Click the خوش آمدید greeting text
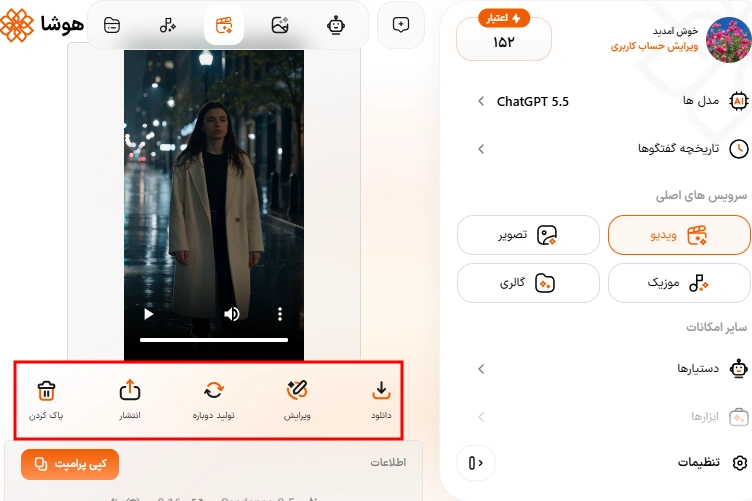This screenshot has height=501, width=752. (x=675, y=31)
